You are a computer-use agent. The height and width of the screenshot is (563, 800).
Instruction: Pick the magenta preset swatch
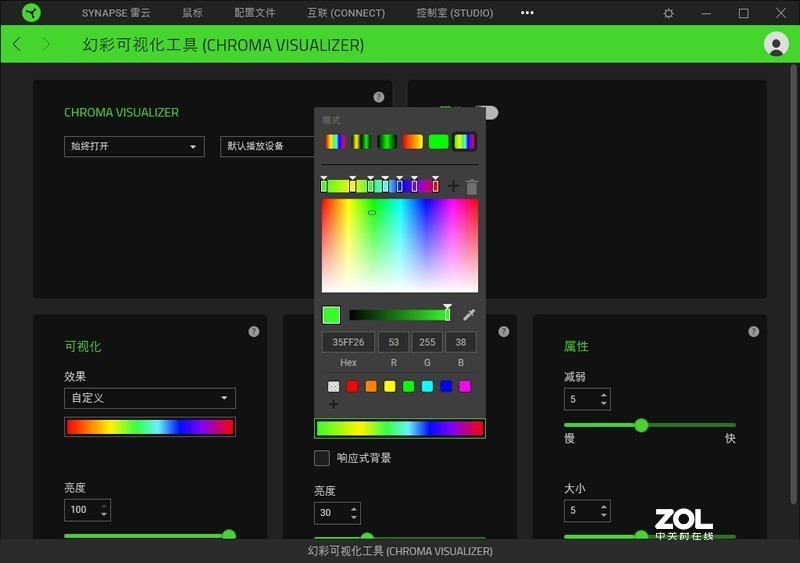[465, 386]
